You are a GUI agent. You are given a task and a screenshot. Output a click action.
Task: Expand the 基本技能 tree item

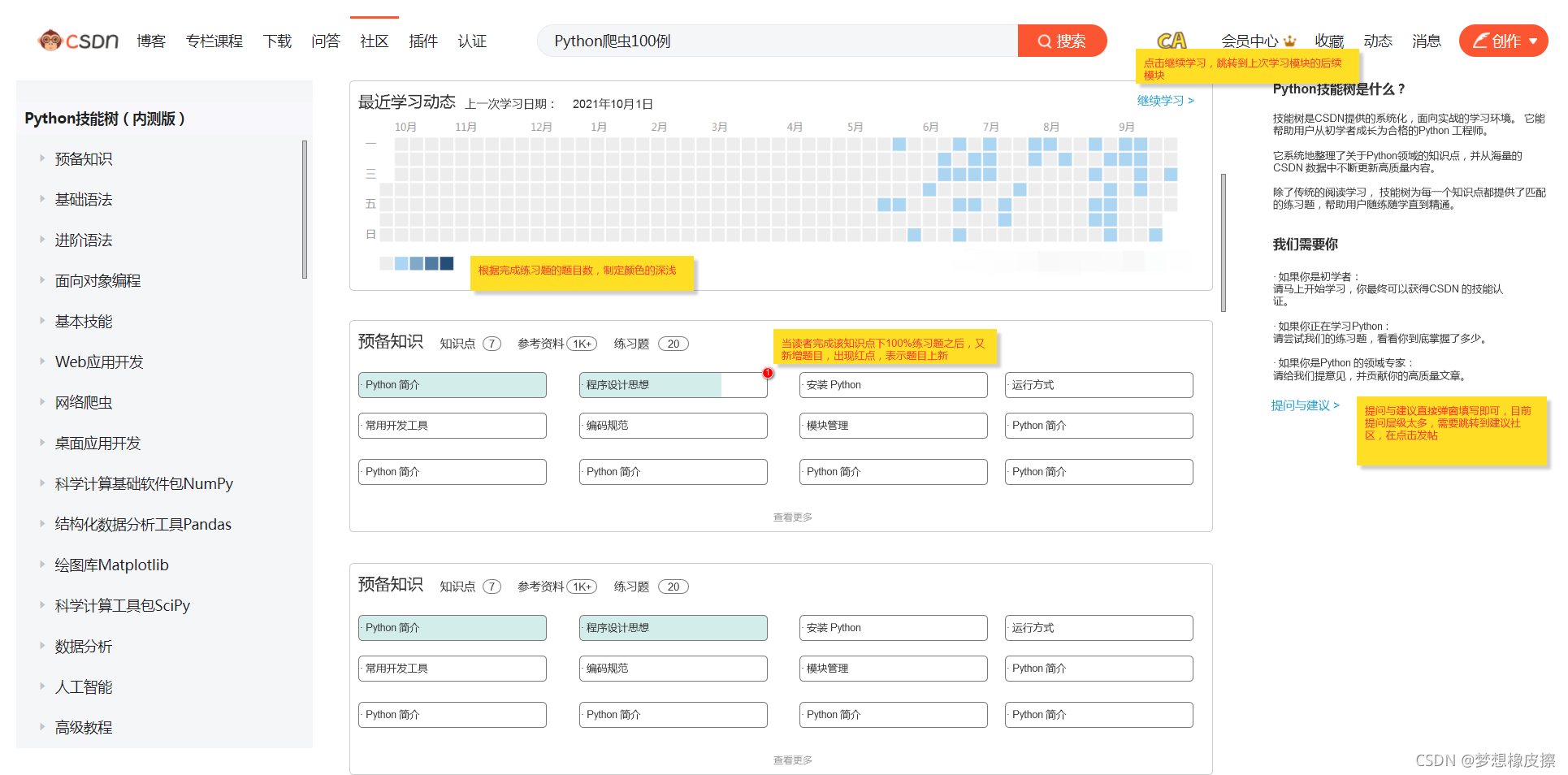click(x=42, y=321)
